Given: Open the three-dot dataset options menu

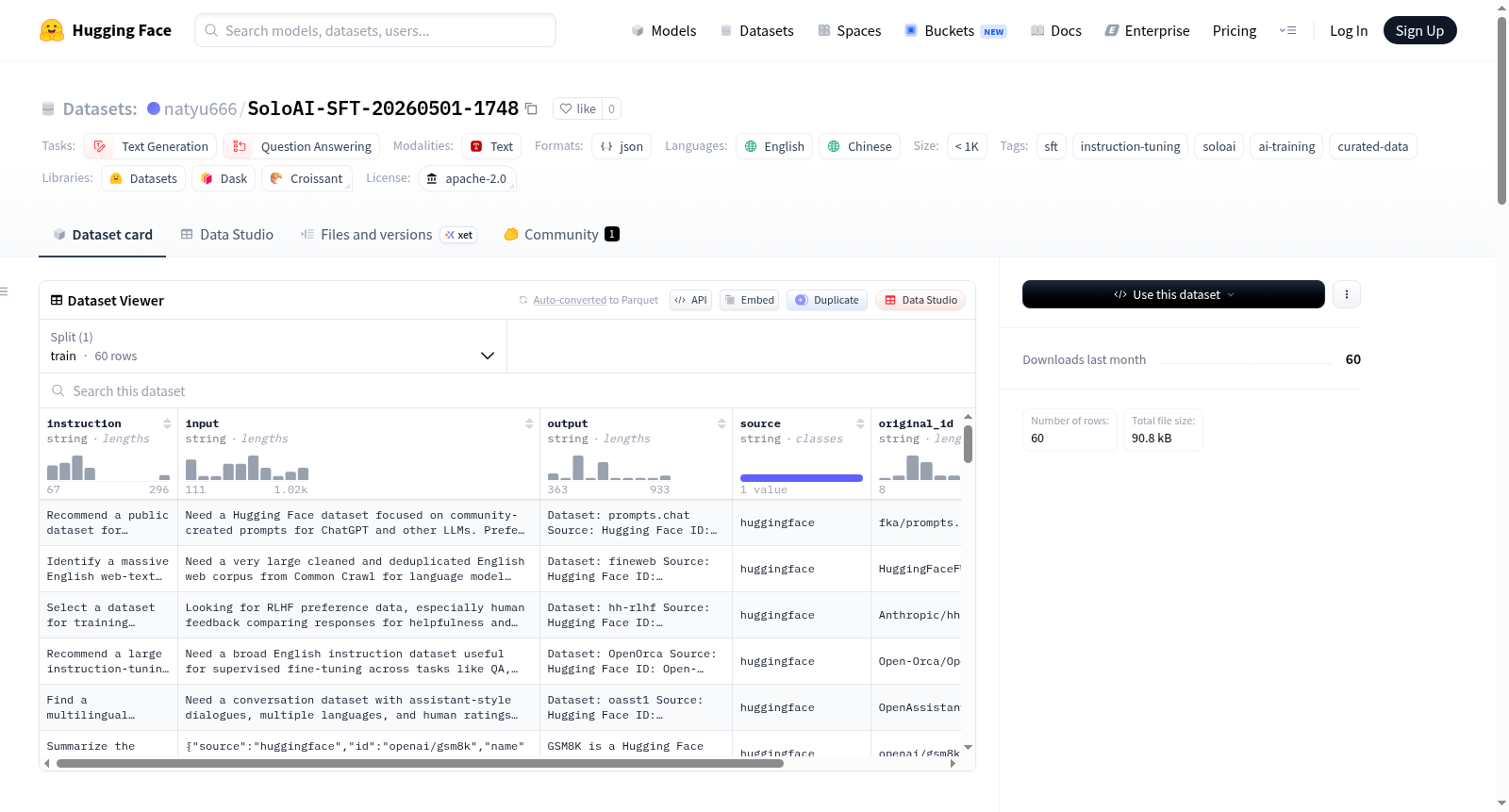Looking at the screenshot, I should tap(1347, 294).
